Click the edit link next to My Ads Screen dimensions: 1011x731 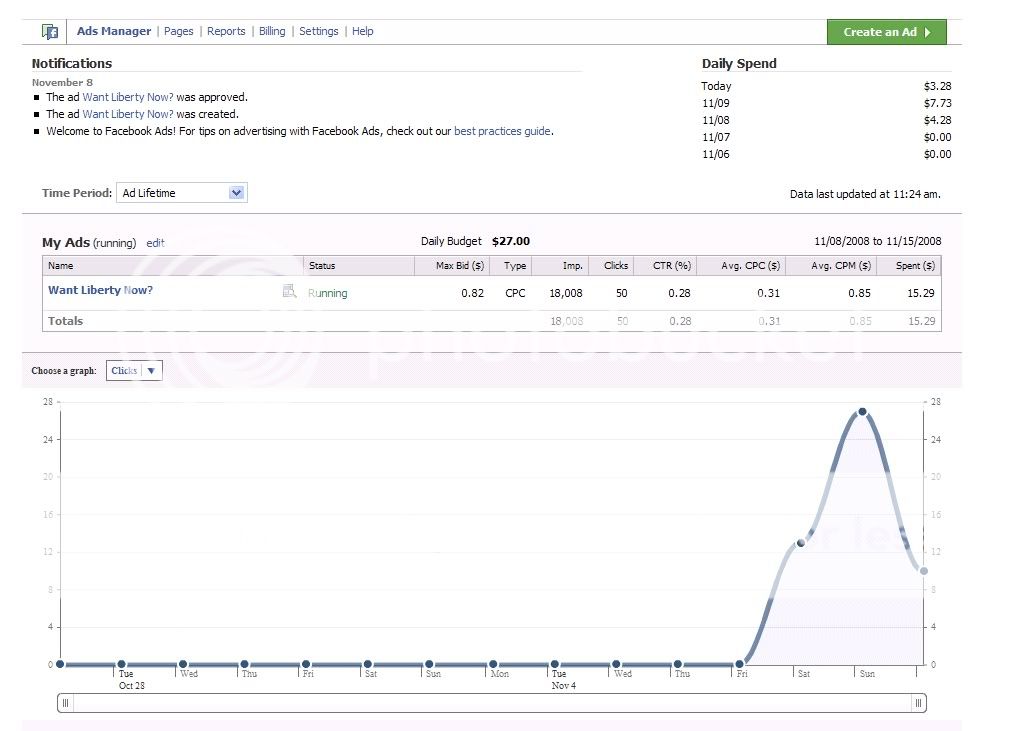click(x=155, y=243)
